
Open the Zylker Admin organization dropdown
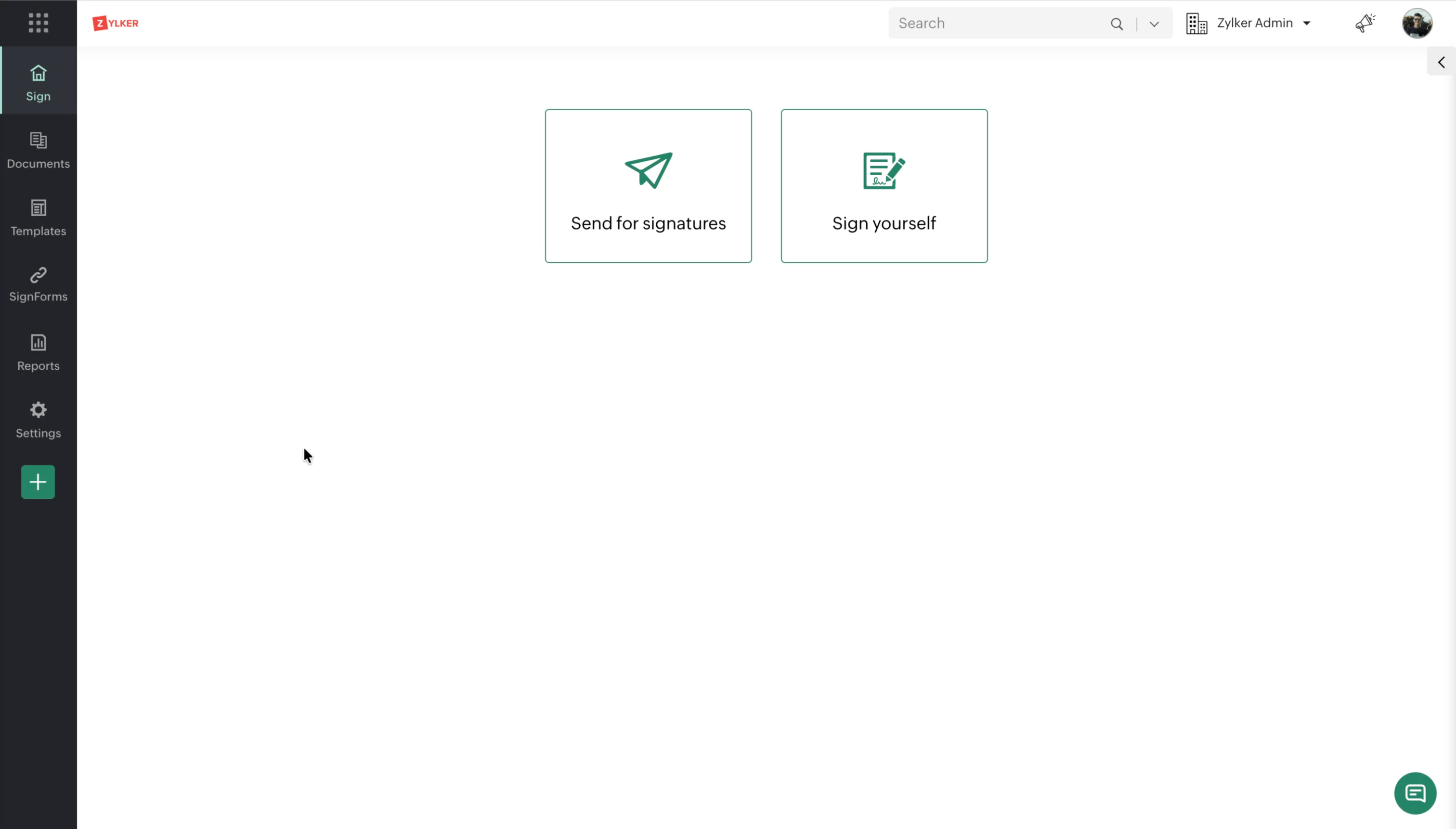[1263, 23]
